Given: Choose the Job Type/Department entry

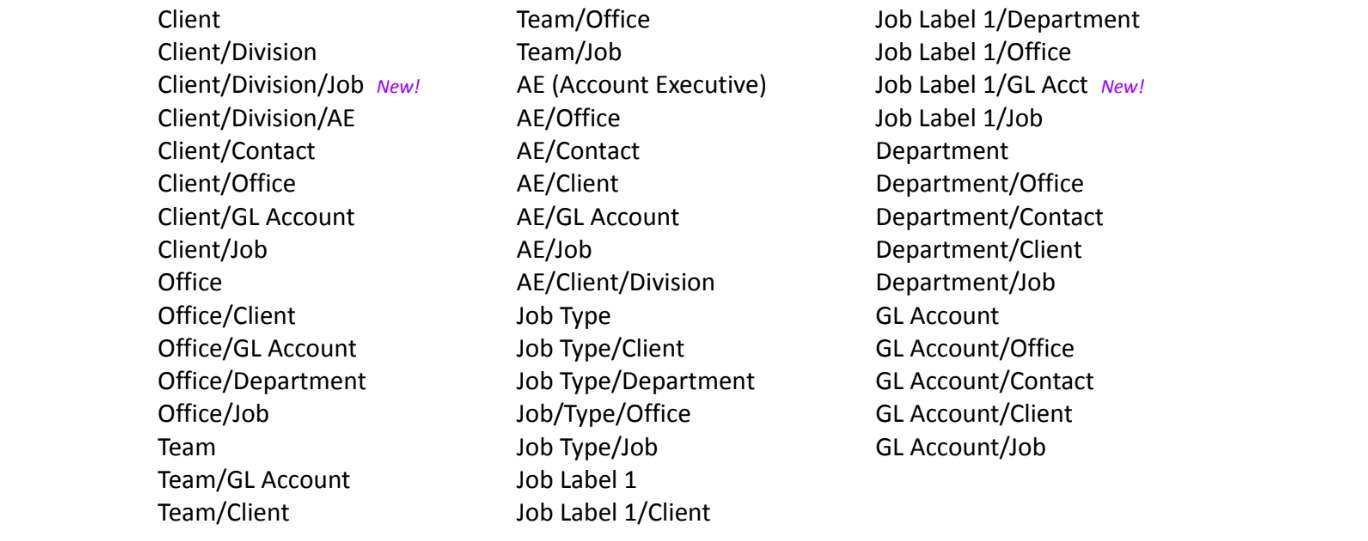Looking at the screenshot, I should click(636, 382).
